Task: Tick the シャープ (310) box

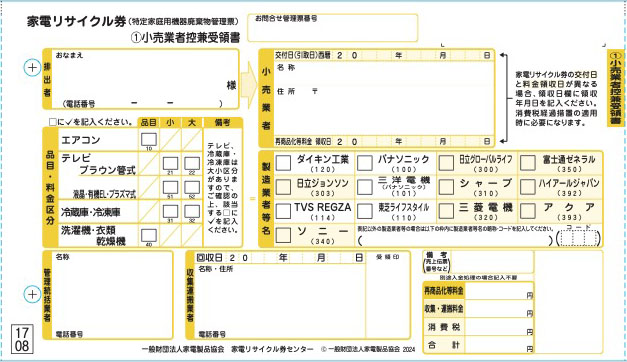Action: click(446, 187)
